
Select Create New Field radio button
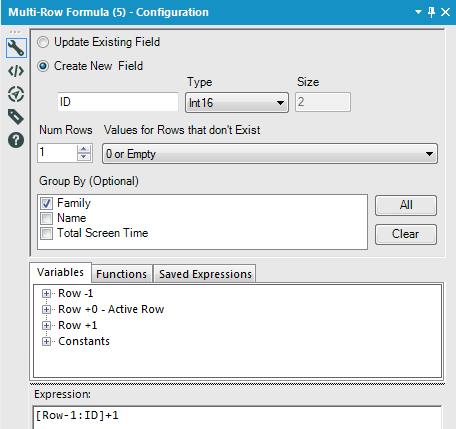(x=43, y=66)
